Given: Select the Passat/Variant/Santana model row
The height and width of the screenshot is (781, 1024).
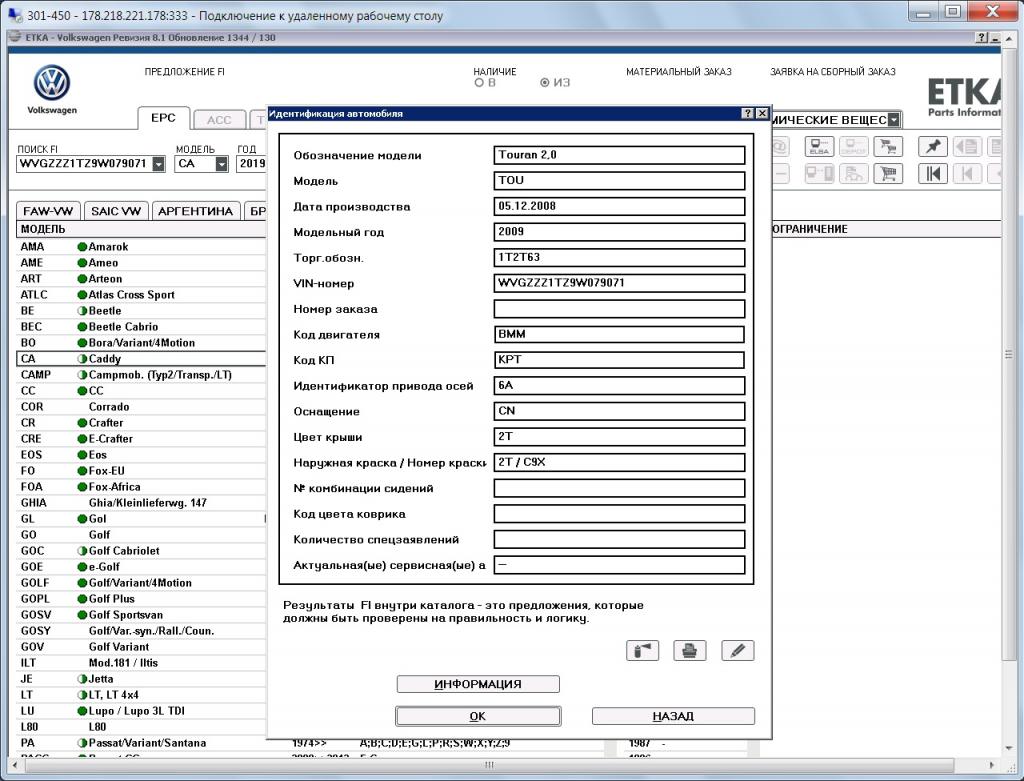Looking at the screenshot, I should tap(140, 742).
